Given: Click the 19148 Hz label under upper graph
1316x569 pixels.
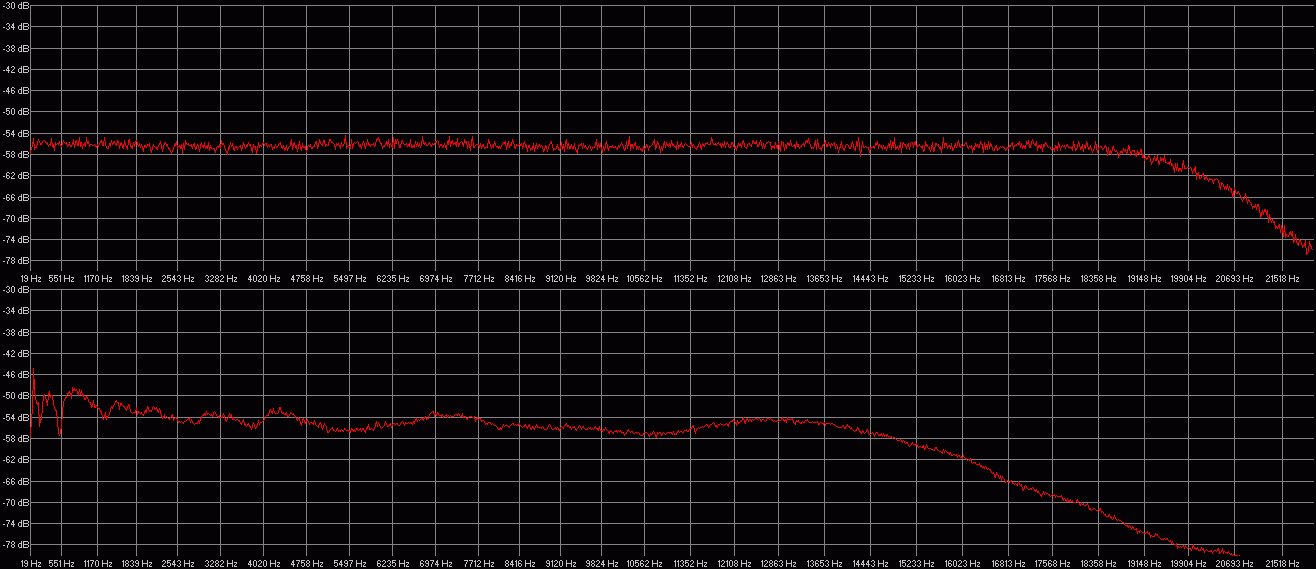Looking at the screenshot, I should point(1145,279).
